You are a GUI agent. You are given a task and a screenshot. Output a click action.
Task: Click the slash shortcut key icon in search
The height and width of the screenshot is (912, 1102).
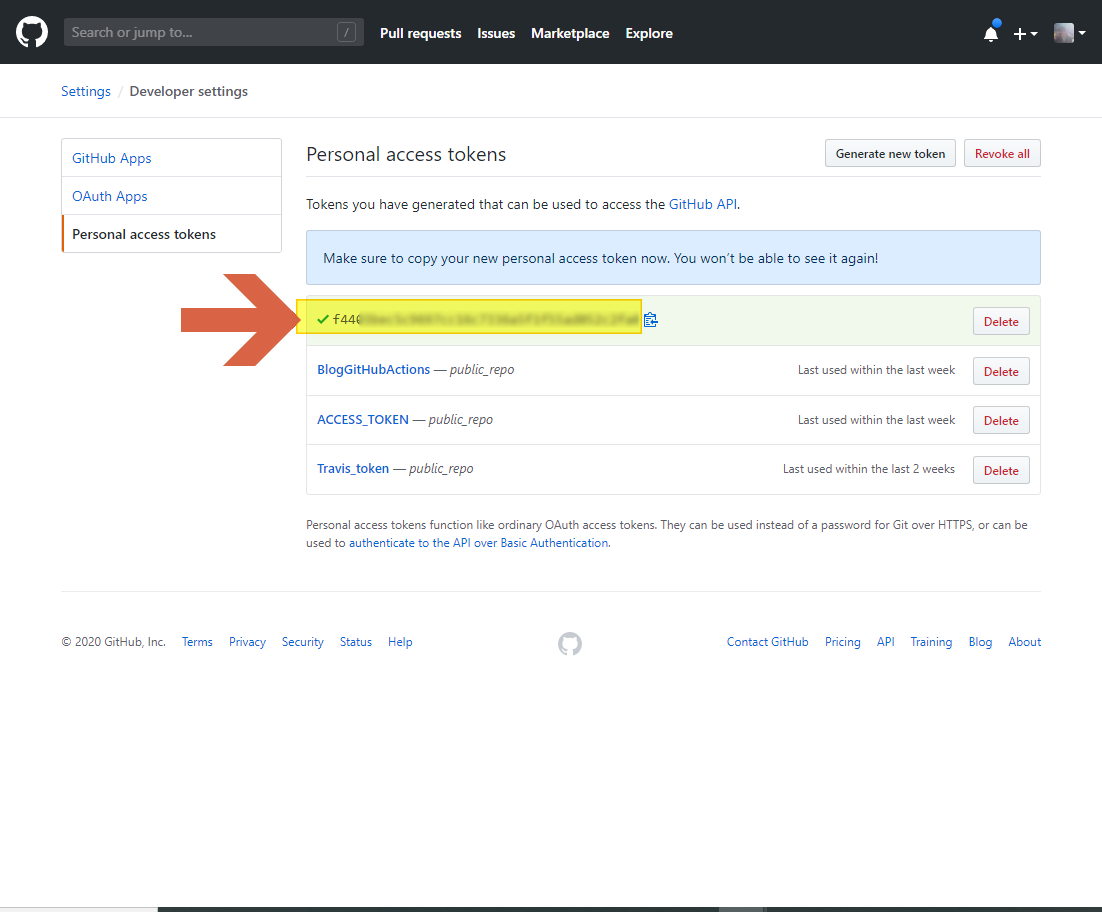pos(346,32)
